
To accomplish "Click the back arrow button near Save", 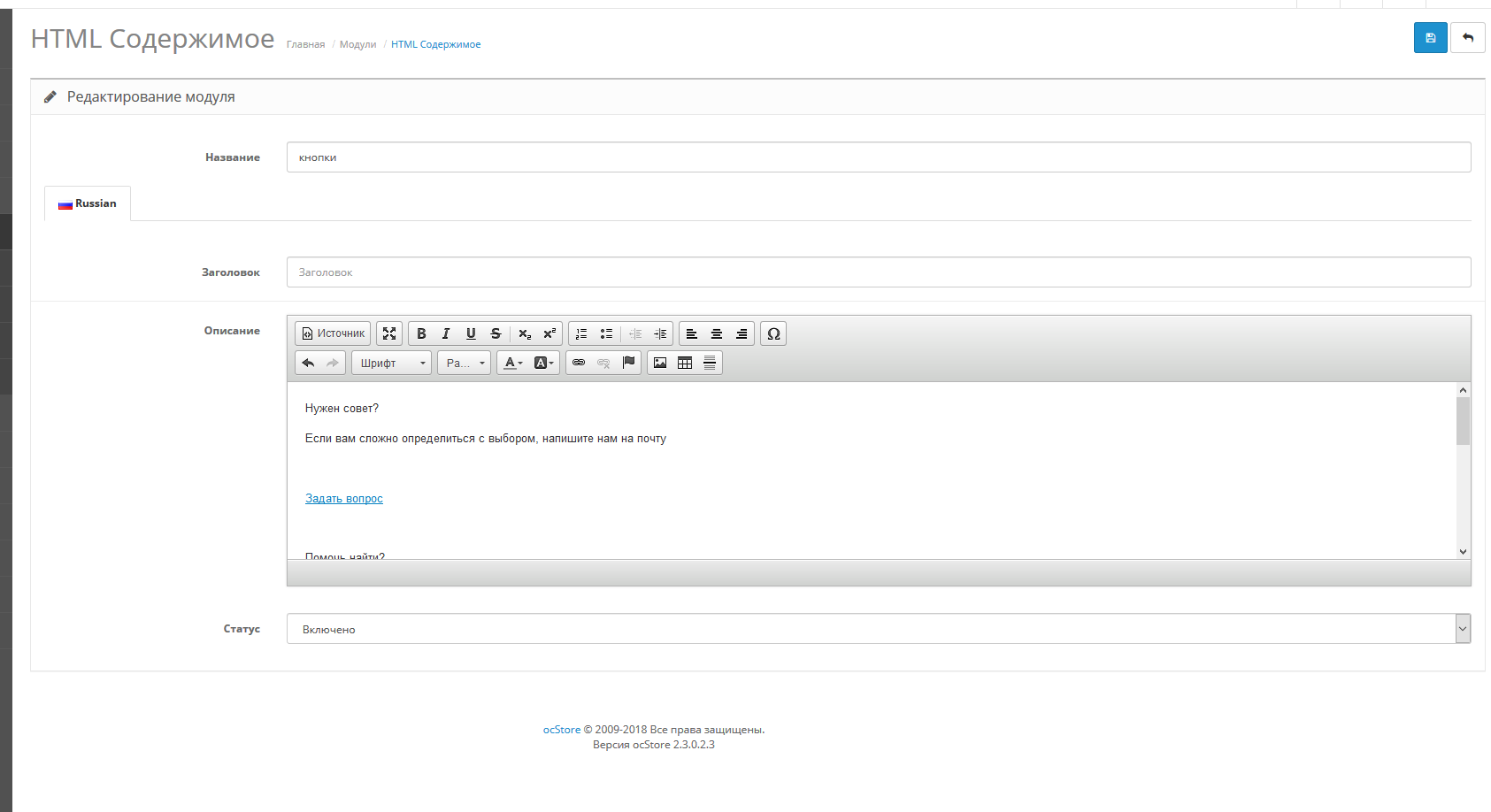I will point(1467,38).
